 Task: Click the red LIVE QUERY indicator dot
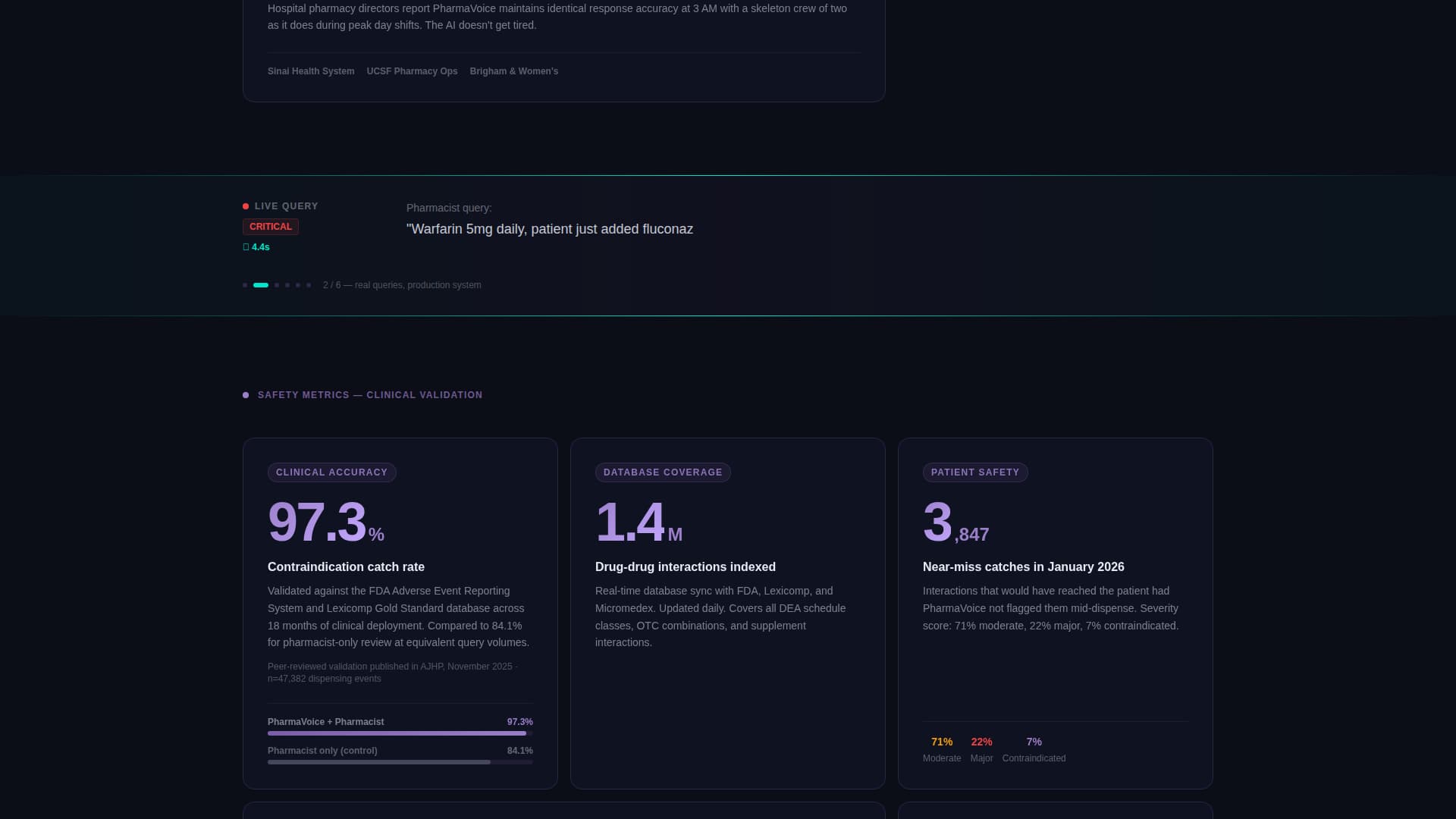[246, 206]
